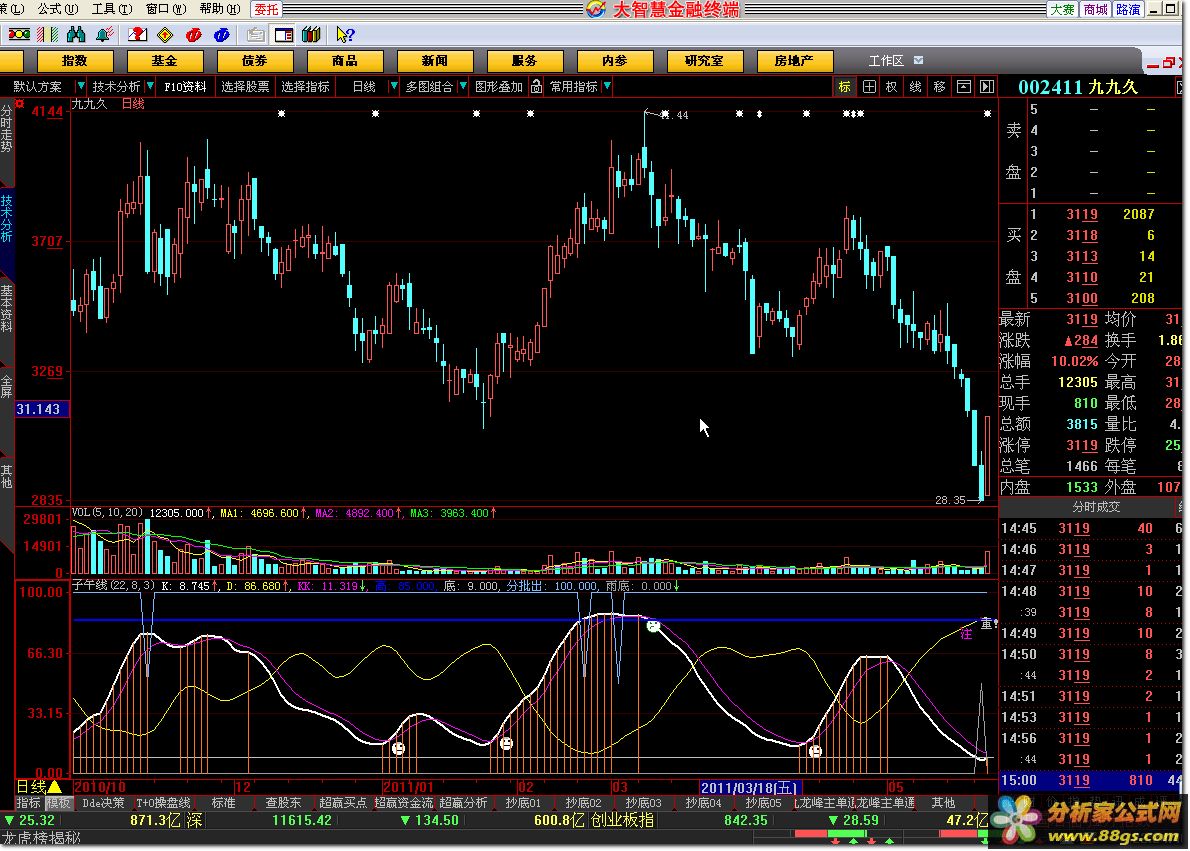Open the 工作区 workspace dropdown
The width and height of the screenshot is (1190, 851).
click(x=918, y=60)
